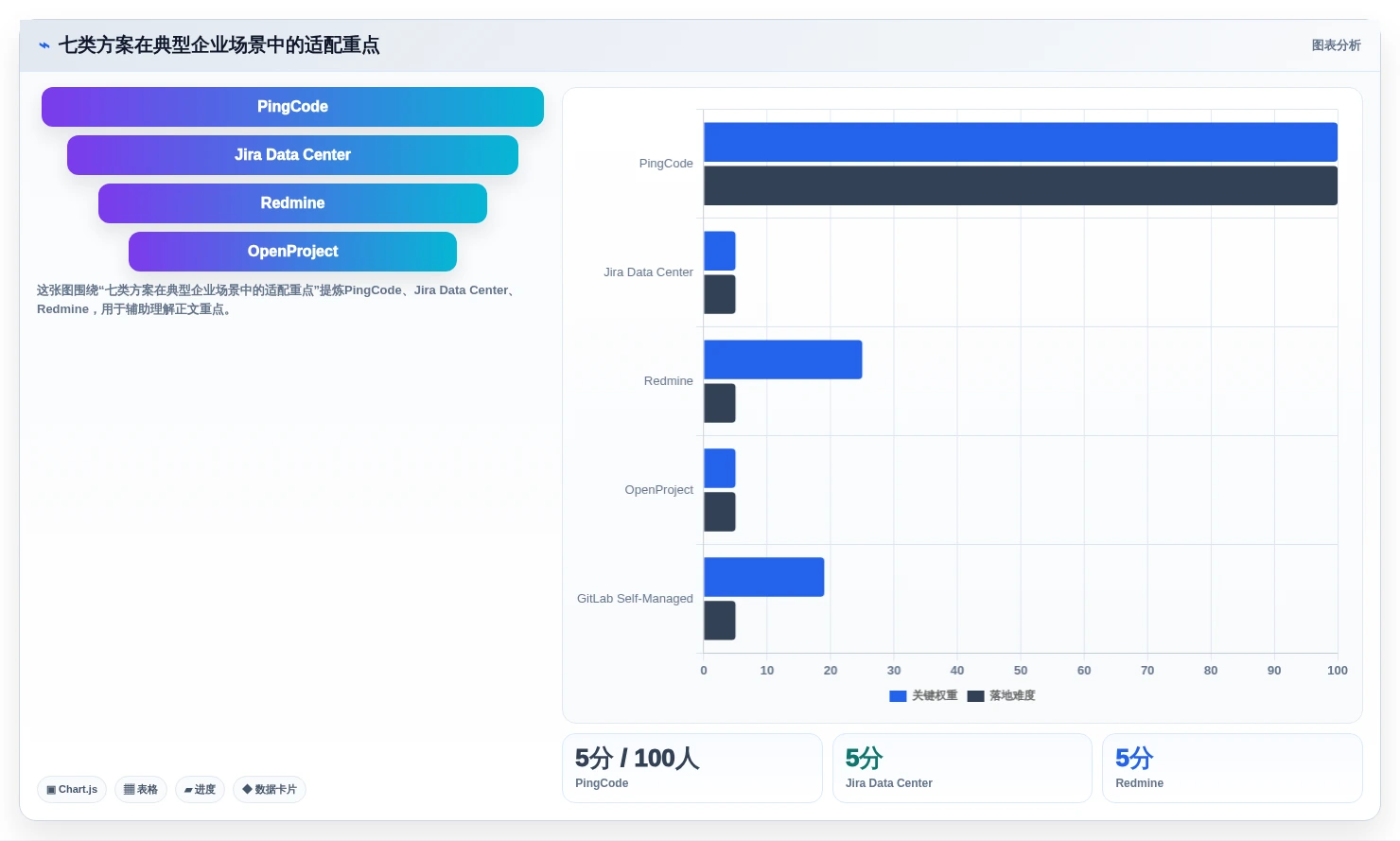This screenshot has height=841, width=1400.
Task: Open the 5分 / 100人 PingCode data card
Action: pyautogui.click(x=692, y=768)
